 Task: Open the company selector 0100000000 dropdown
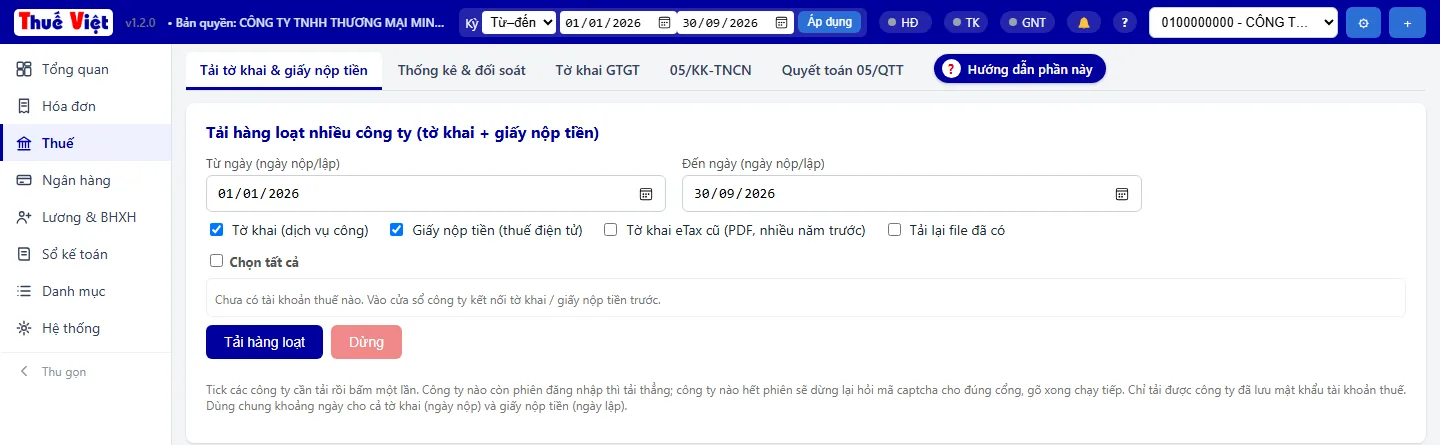point(1243,22)
